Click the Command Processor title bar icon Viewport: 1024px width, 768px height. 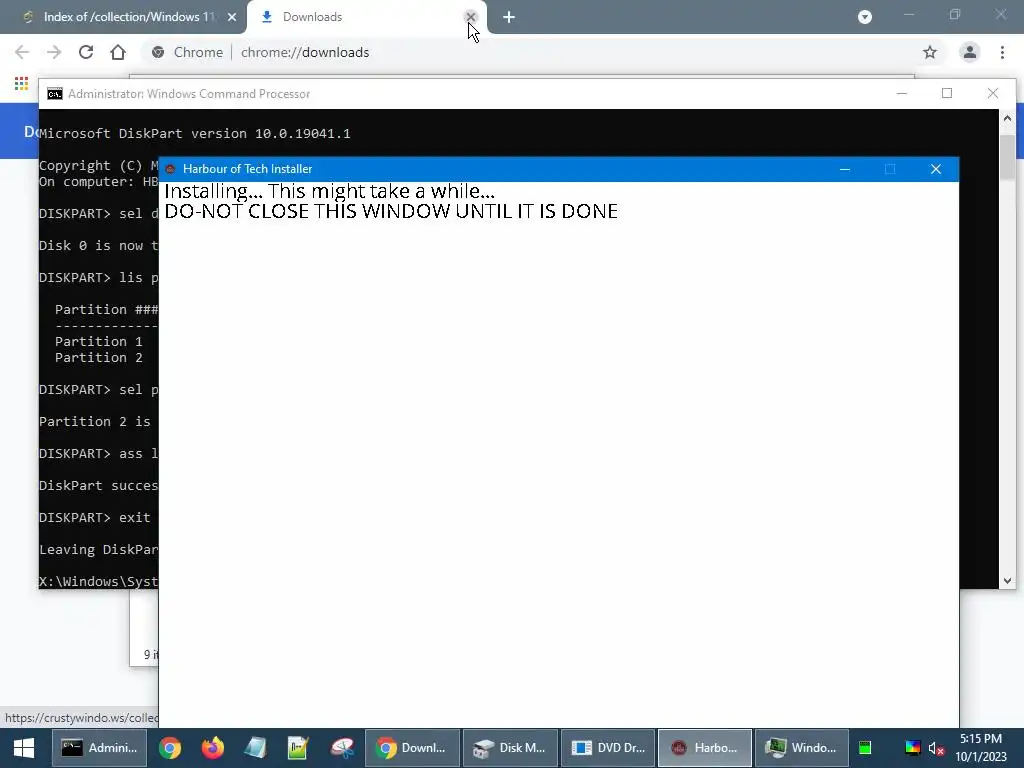(x=55, y=94)
